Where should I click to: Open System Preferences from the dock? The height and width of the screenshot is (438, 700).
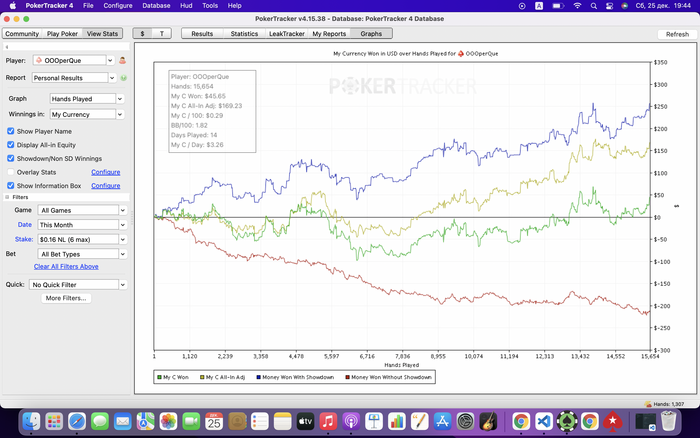pos(465,421)
